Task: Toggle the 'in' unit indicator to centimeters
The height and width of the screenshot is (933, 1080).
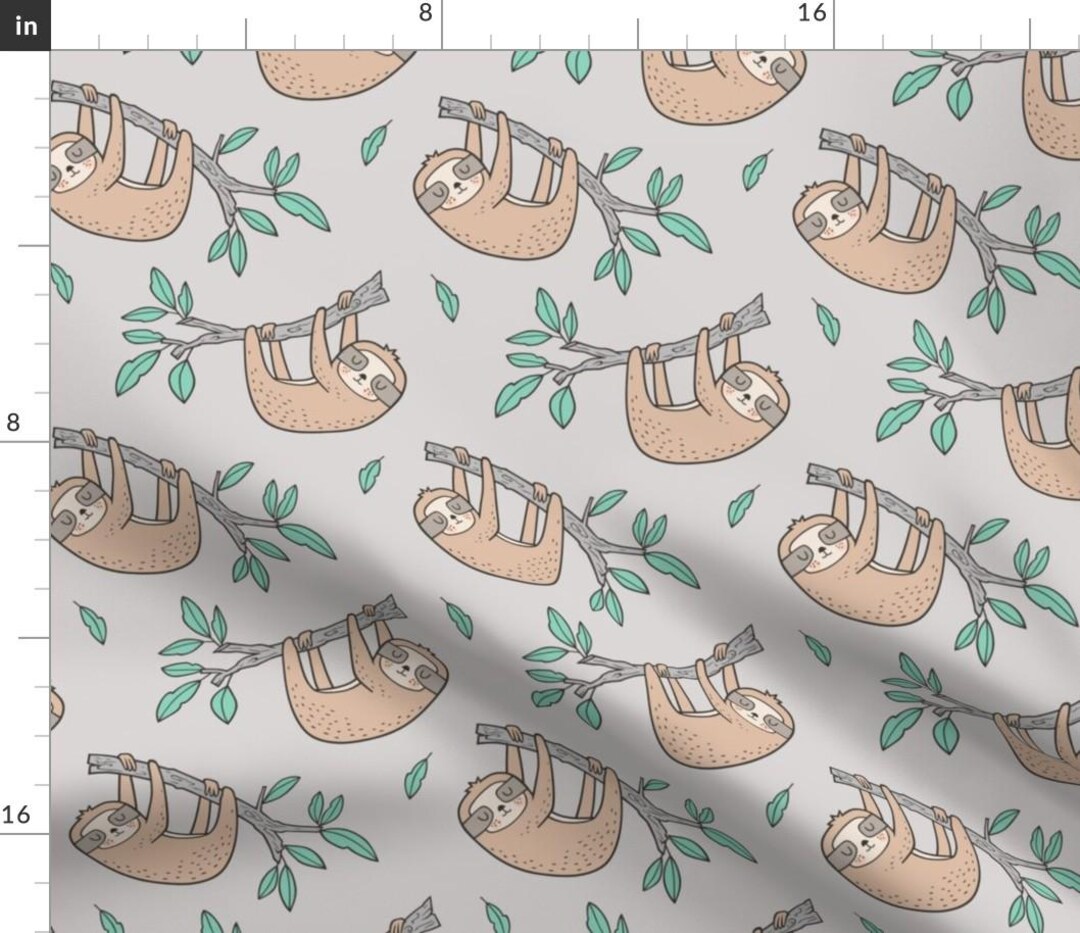Action: point(24,26)
